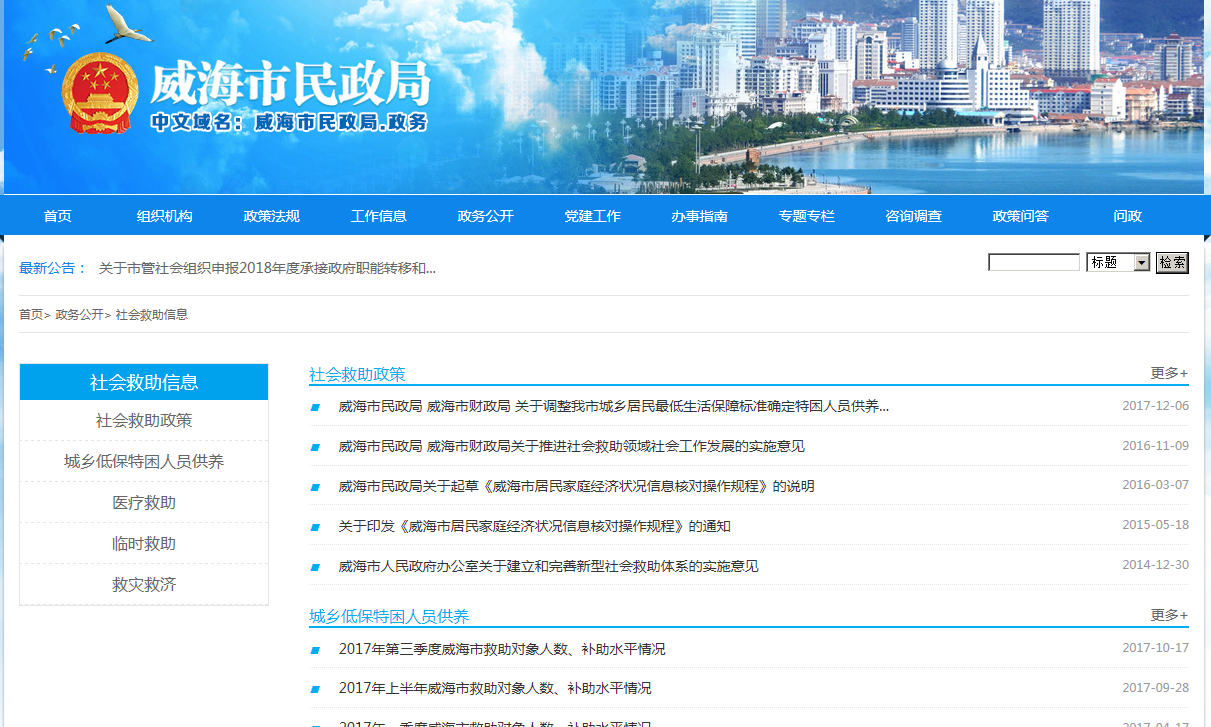Expand 更多+ for 城乡低保特困人员供养 section
Viewport: 1211px width, 727px height.
(x=1168, y=615)
